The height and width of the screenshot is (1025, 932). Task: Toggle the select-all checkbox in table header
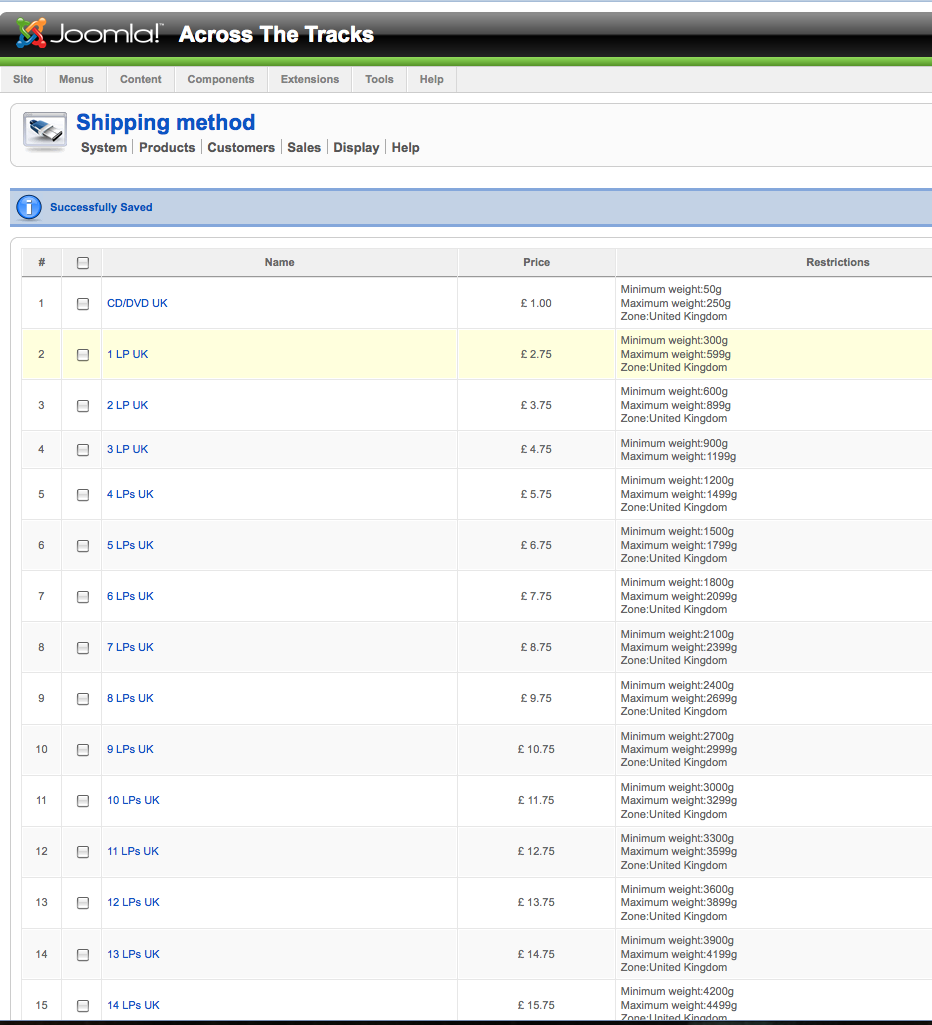[x=83, y=263]
